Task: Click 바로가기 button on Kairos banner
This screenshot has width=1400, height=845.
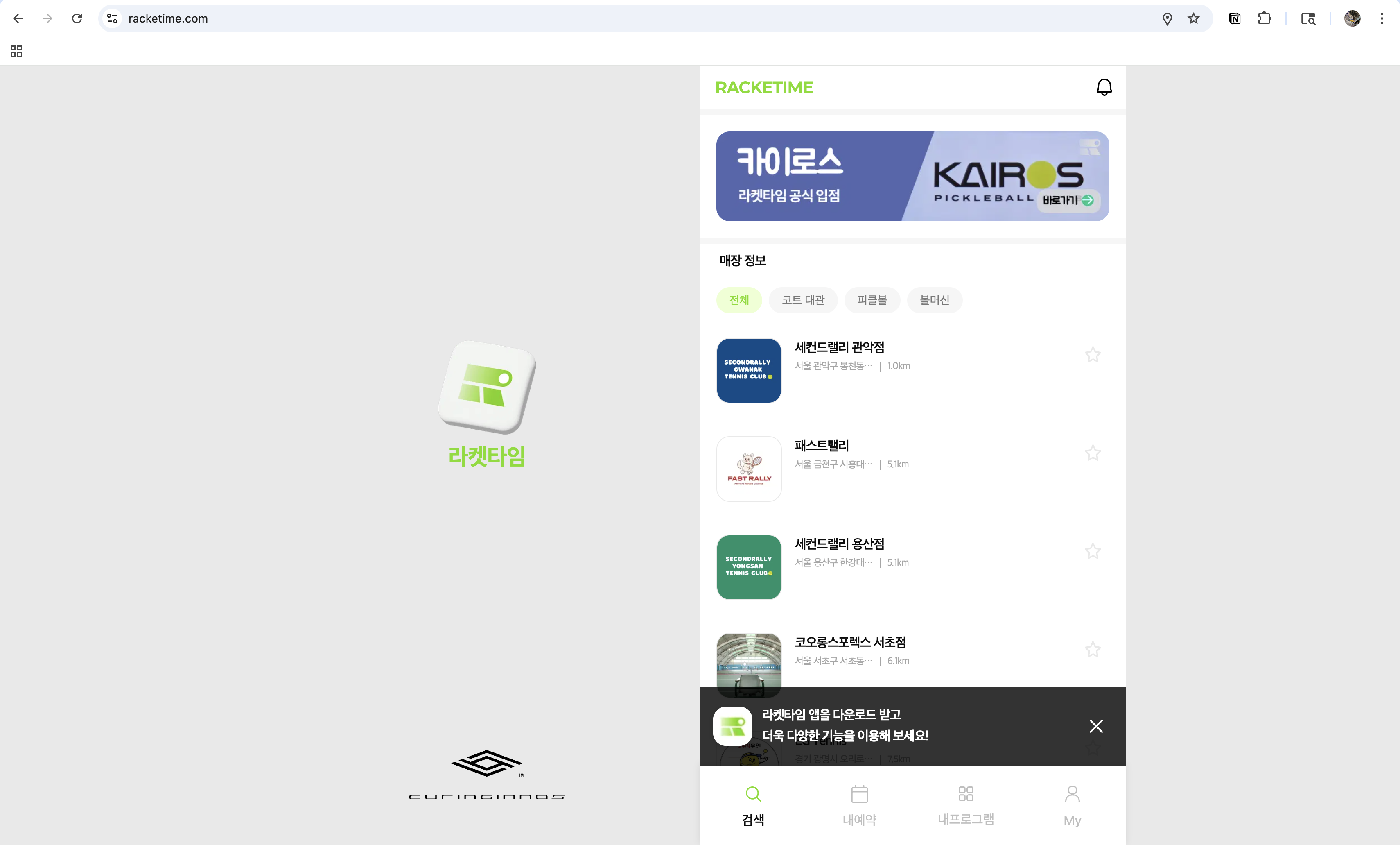Action: pyautogui.click(x=1068, y=200)
